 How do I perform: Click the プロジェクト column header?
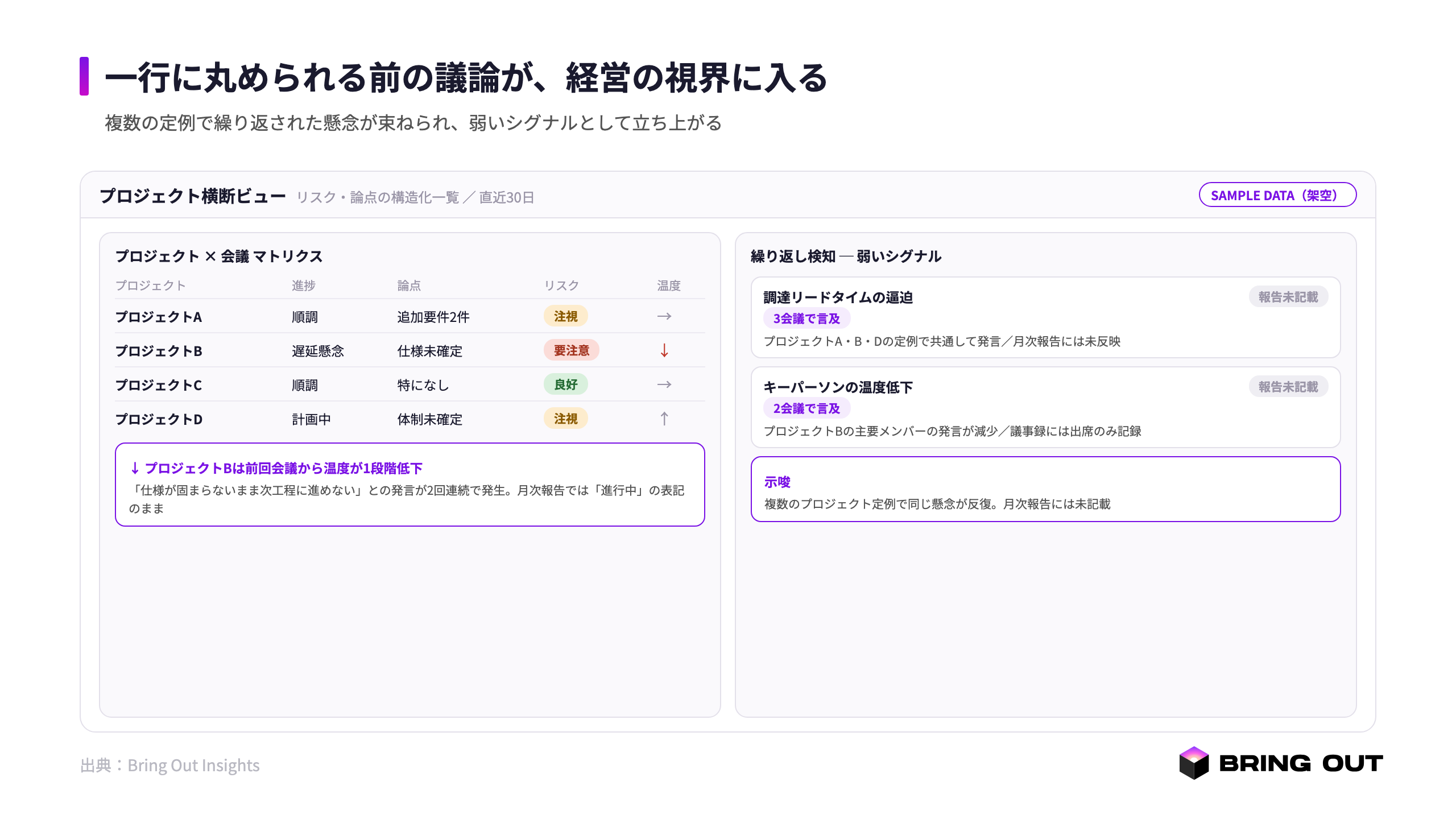[151, 286]
